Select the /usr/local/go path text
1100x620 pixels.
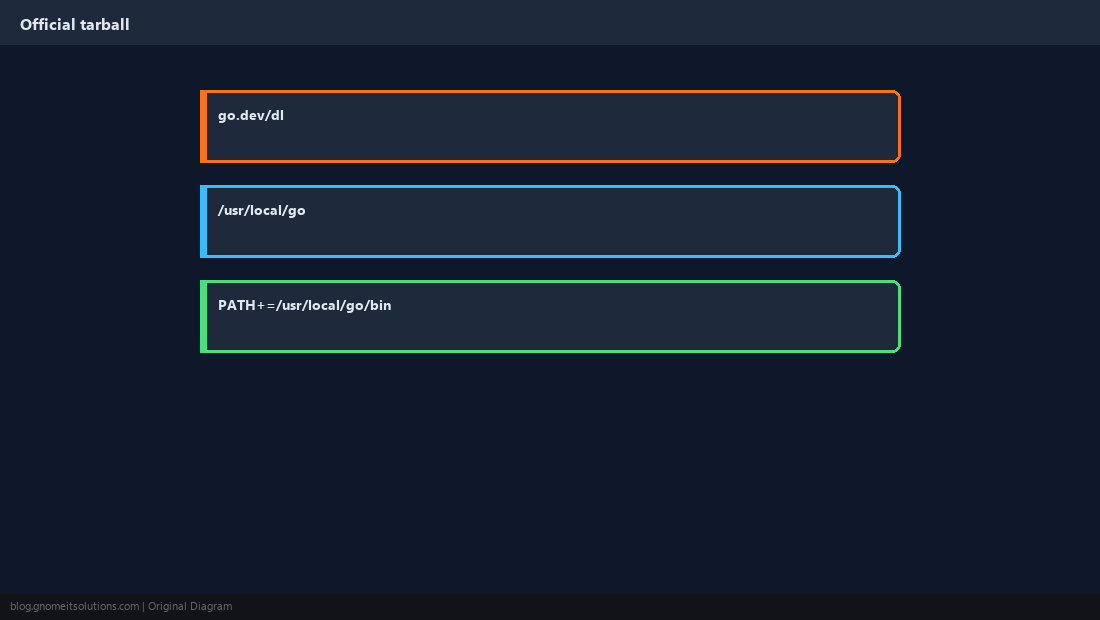[x=261, y=210]
